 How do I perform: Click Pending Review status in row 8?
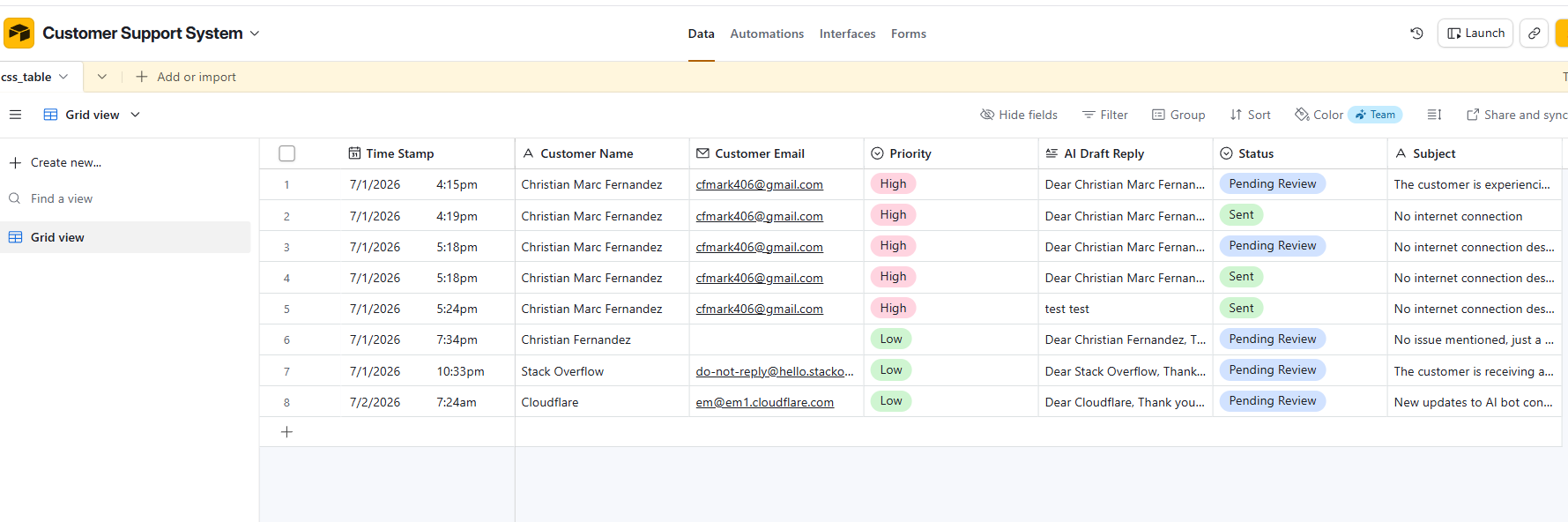(x=1272, y=400)
